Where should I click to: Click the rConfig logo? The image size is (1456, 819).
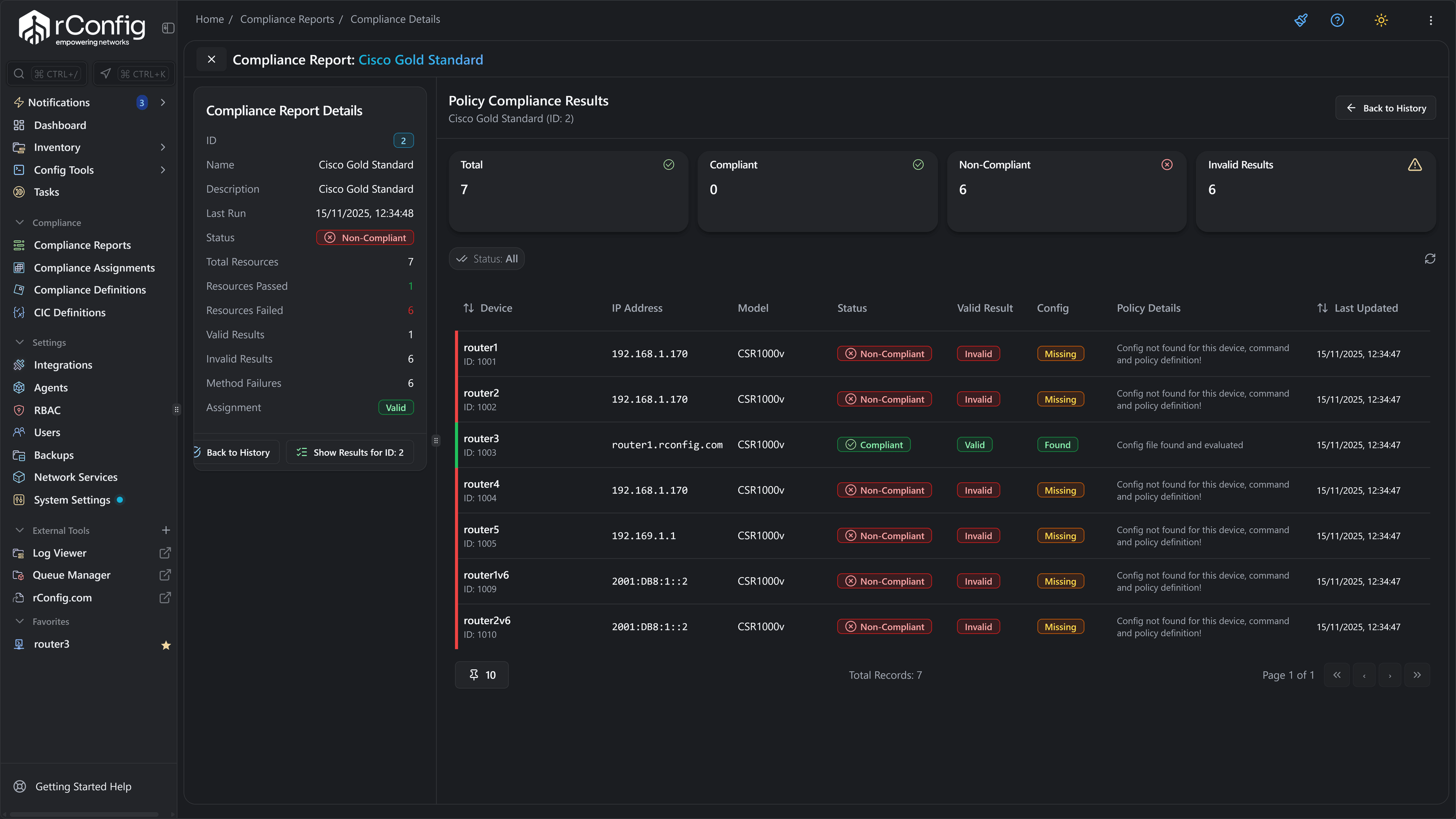click(x=82, y=28)
